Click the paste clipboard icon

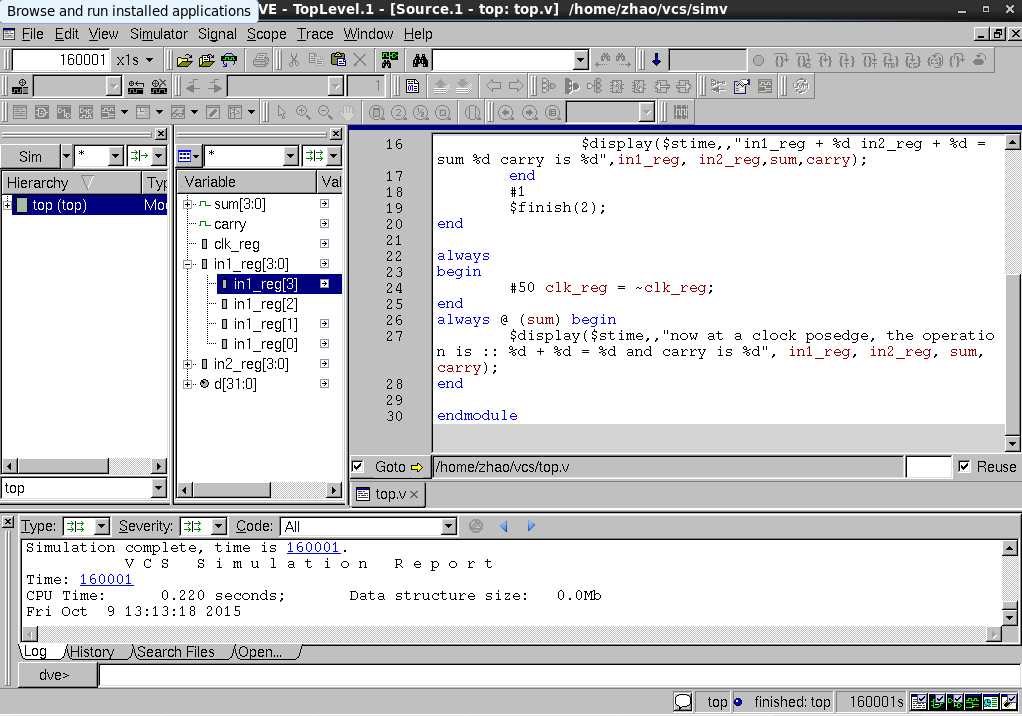point(338,60)
